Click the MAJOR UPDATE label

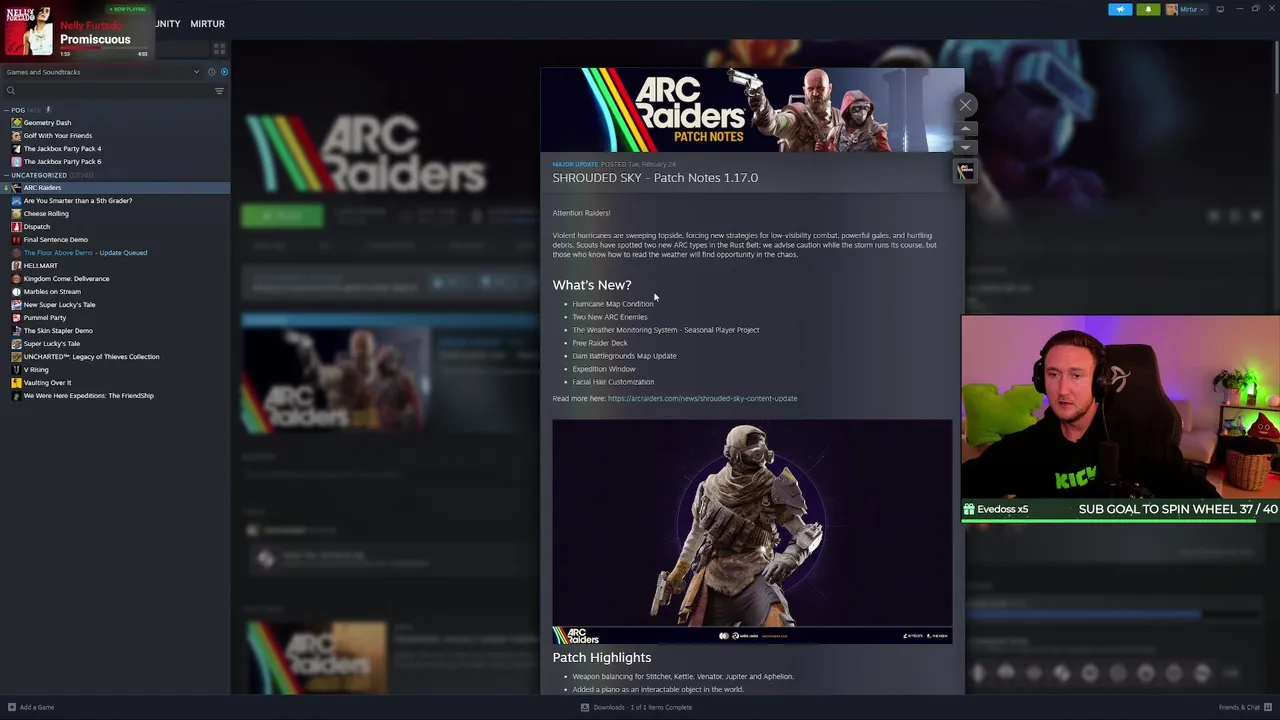[575, 164]
